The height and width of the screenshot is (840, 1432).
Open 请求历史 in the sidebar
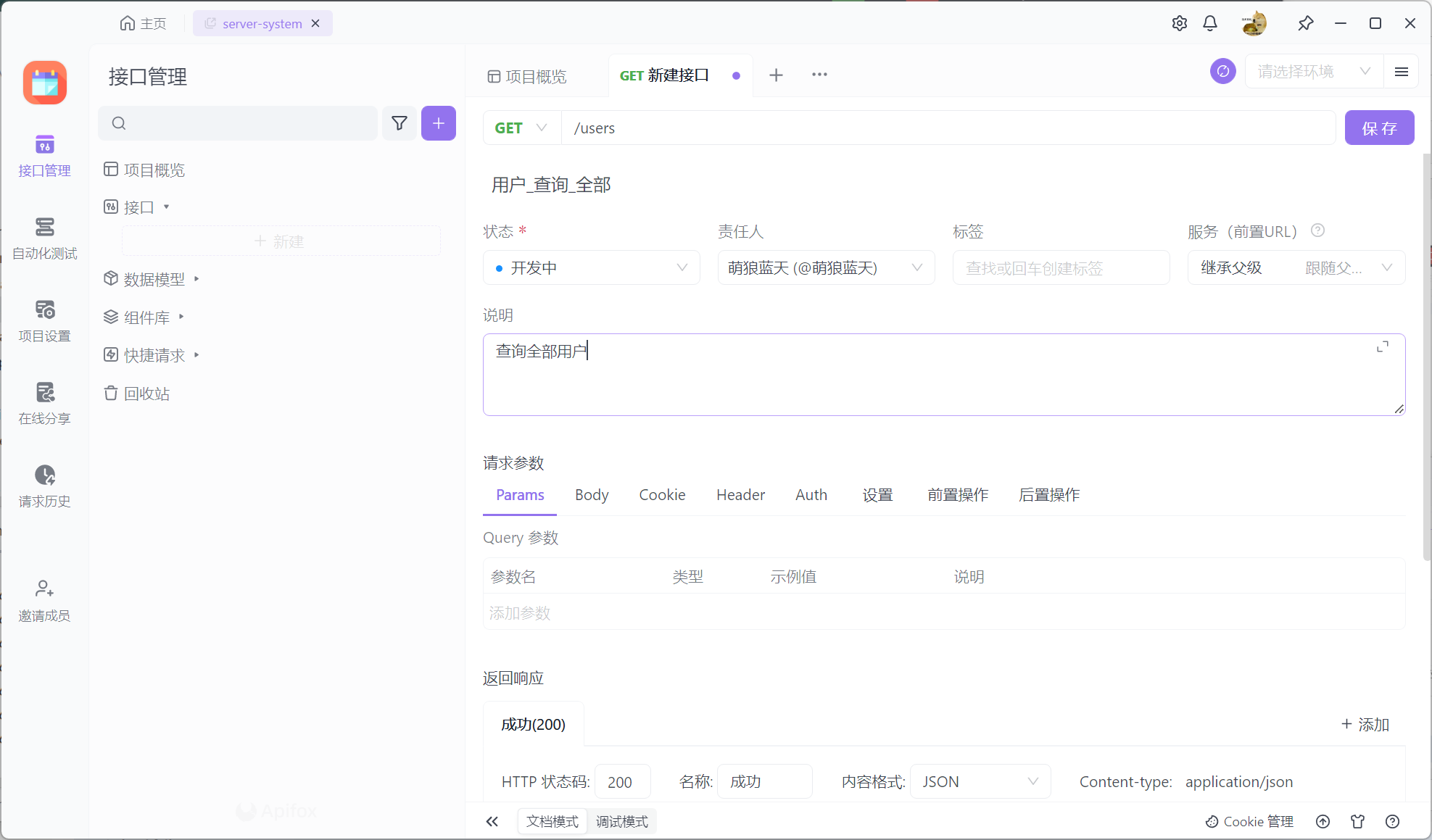[45, 486]
